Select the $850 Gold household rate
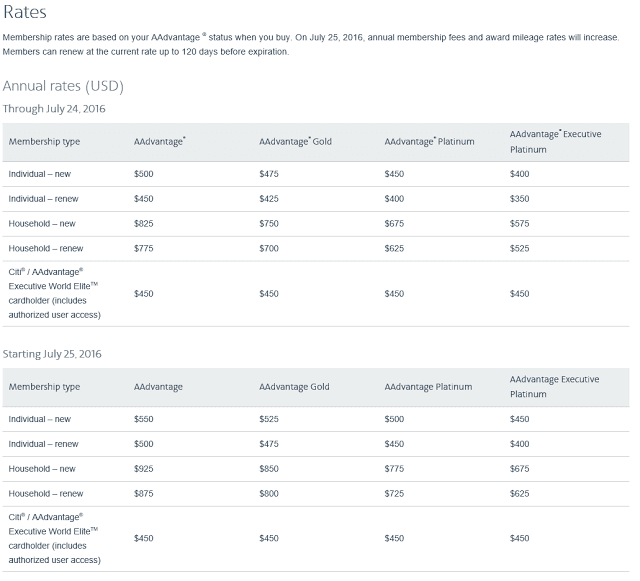 pos(269,468)
